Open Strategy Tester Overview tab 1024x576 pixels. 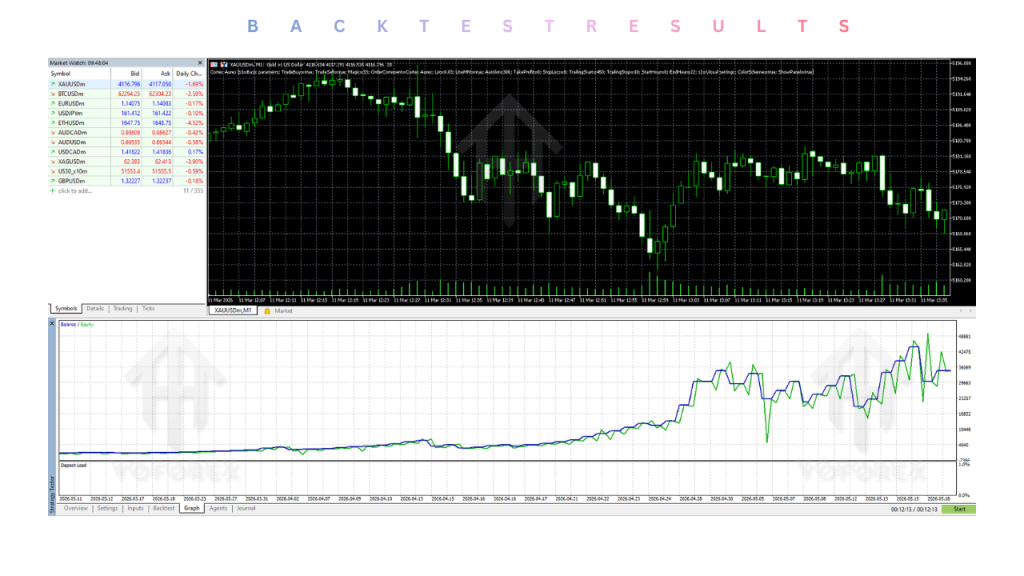[x=76, y=508]
